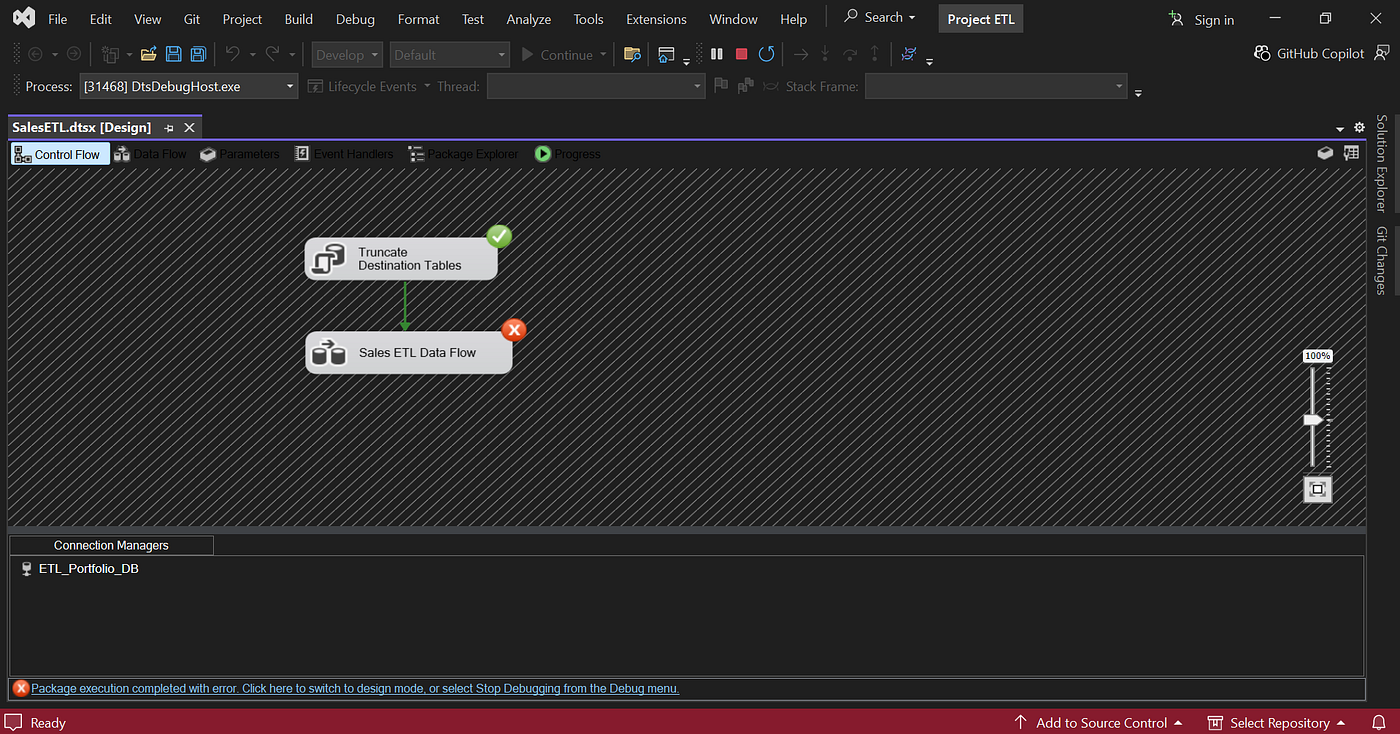Click the Visual Studio logo icon

point(24,18)
